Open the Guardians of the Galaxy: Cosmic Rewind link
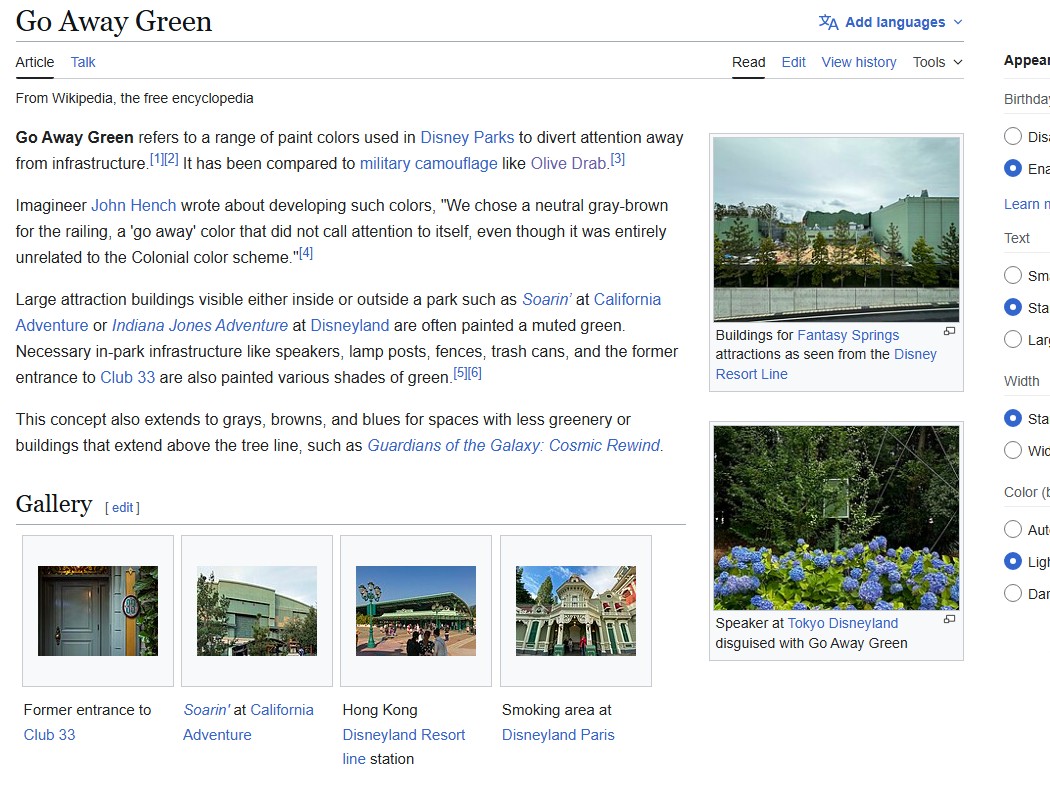Image resolution: width=1050 pixels, height=786 pixels. coord(514,445)
